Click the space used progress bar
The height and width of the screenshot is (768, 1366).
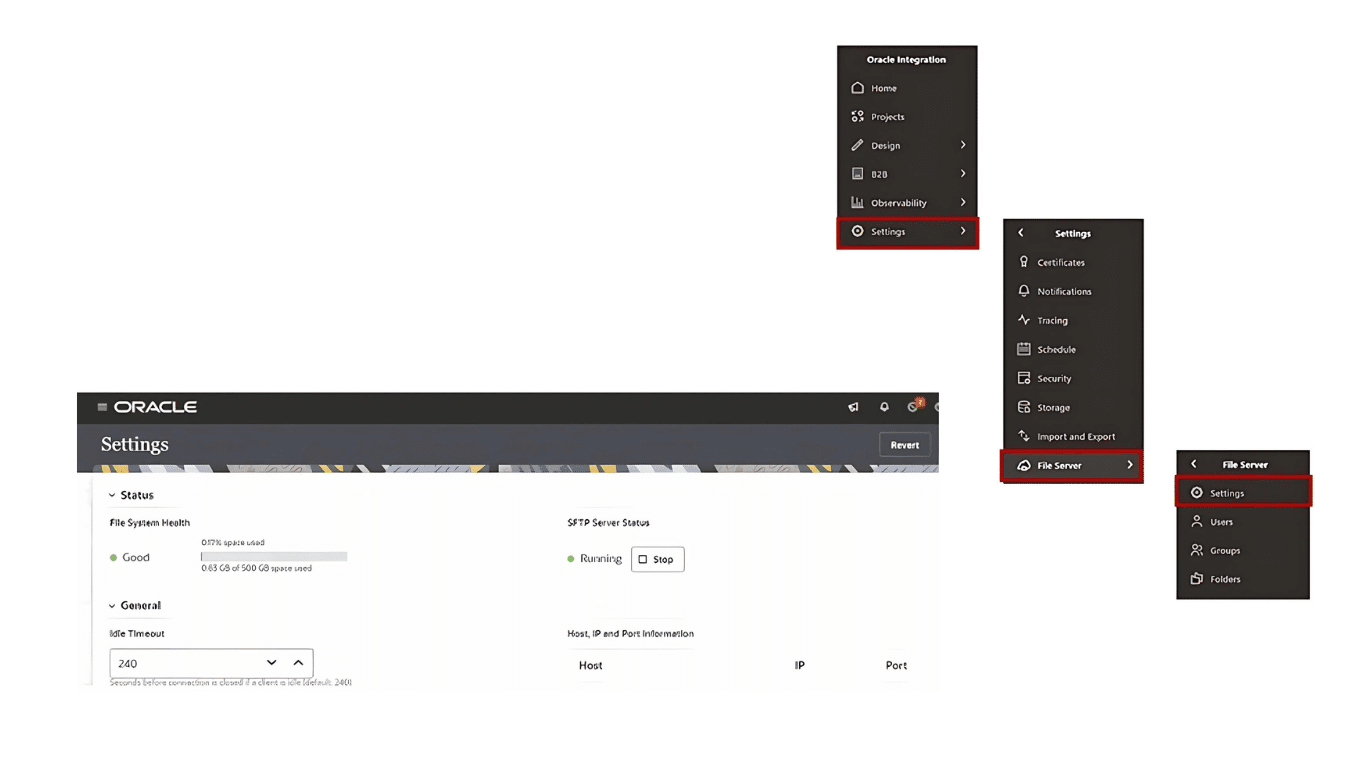274,556
